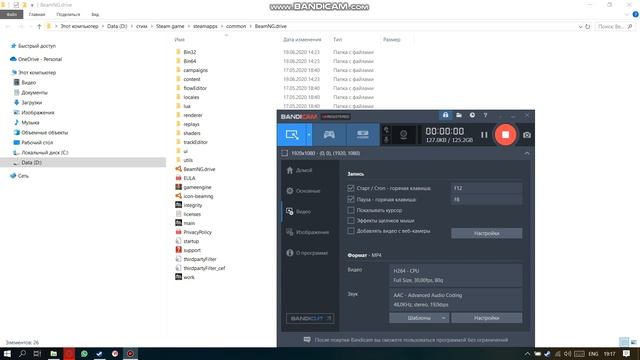The width and height of the screenshot is (640, 360).
Task: Open Local Disk (C:) in sidebar
Action: point(44,153)
